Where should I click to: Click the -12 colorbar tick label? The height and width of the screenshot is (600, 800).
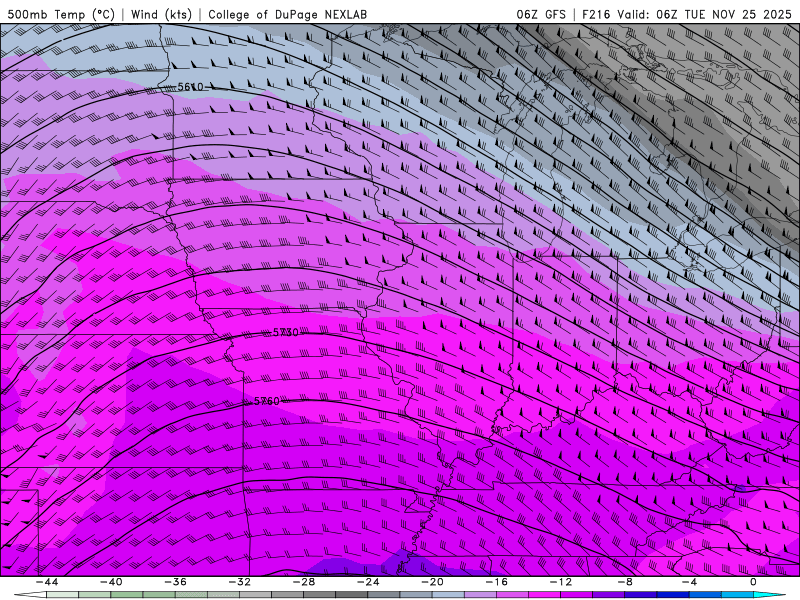point(561,582)
